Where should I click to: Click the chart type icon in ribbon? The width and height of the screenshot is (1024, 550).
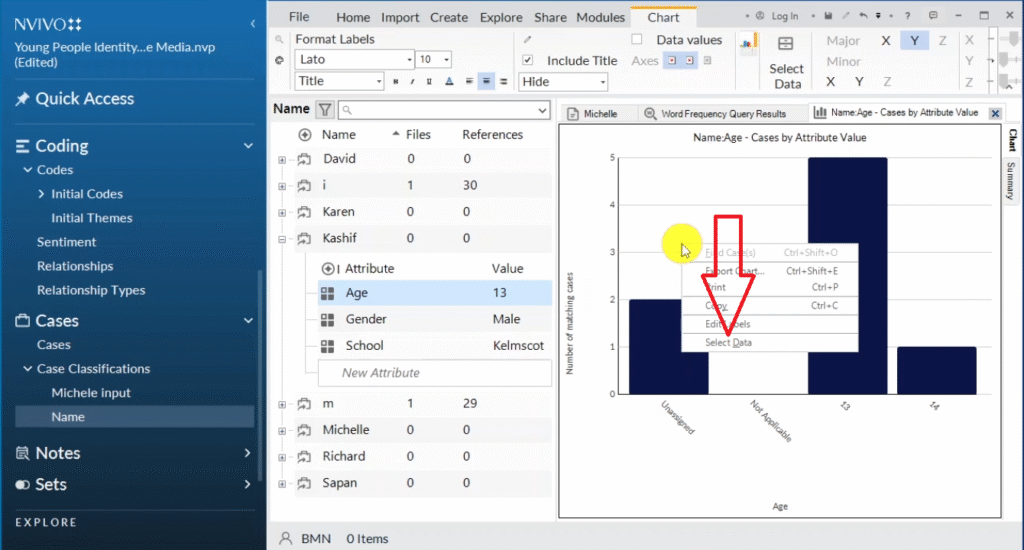coord(745,44)
